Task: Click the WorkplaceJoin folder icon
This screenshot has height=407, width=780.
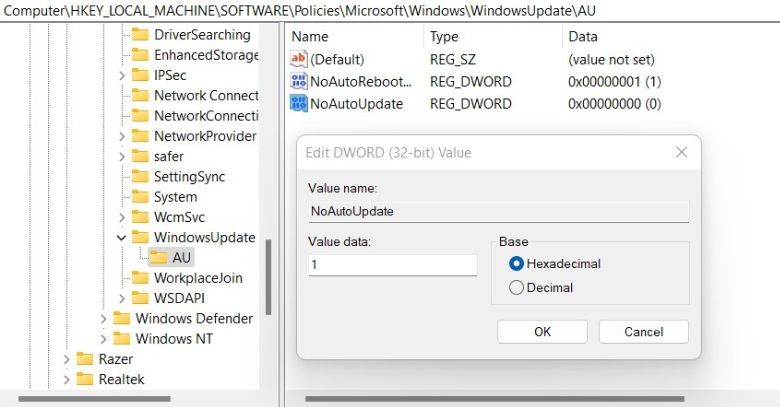Action: [x=140, y=278]
